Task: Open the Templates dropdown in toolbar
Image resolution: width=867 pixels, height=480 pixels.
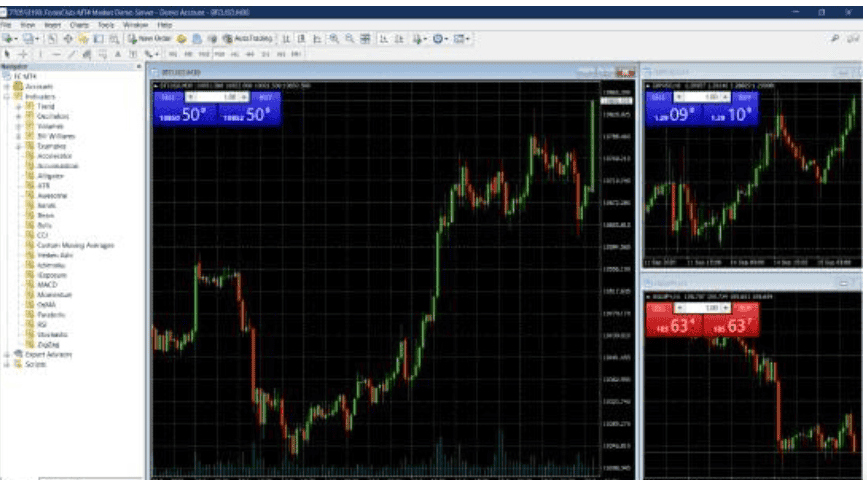Action: coord(461,39)
